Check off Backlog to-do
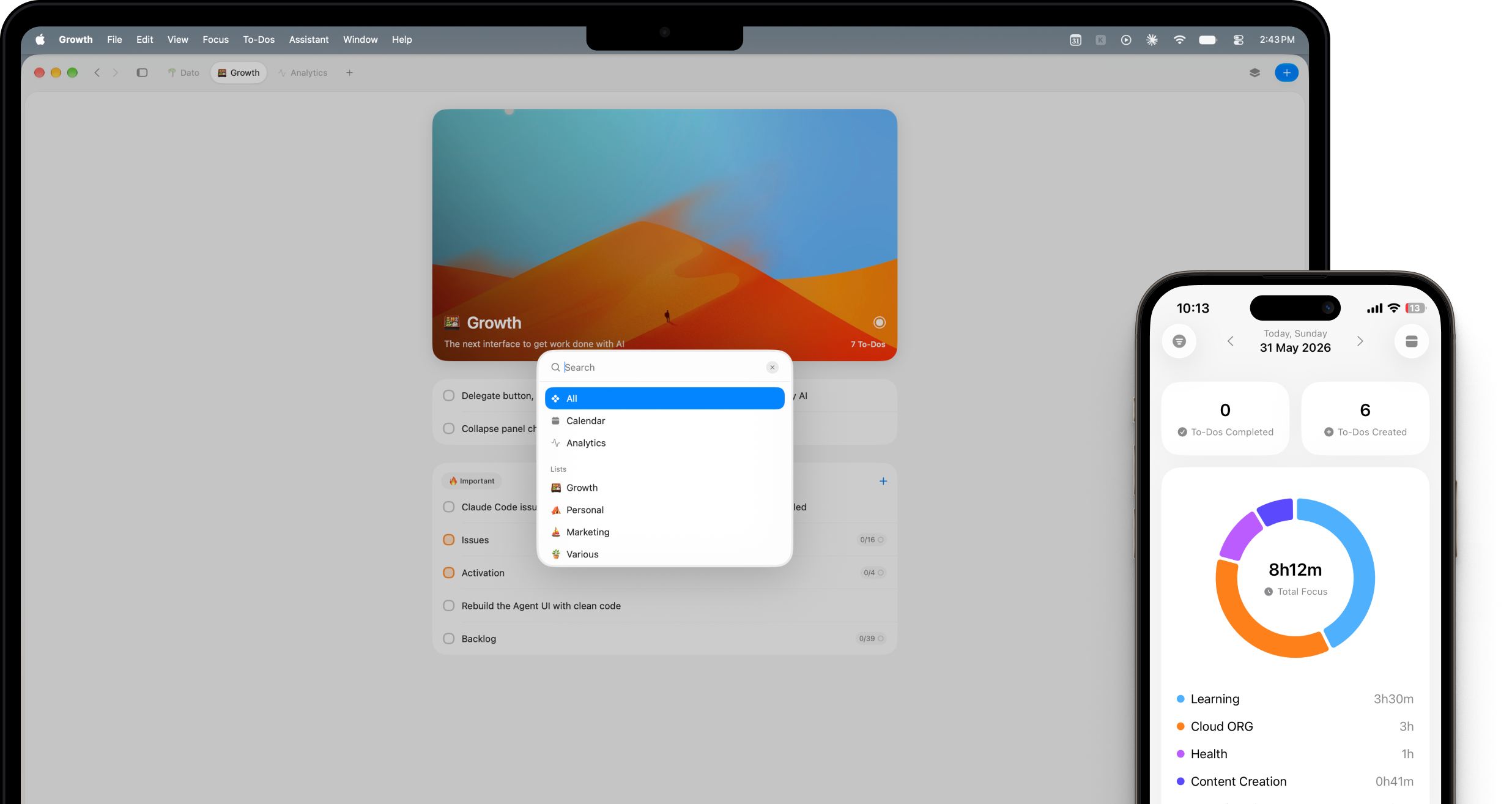This screenshot has width=1512, height=804. 449,638
